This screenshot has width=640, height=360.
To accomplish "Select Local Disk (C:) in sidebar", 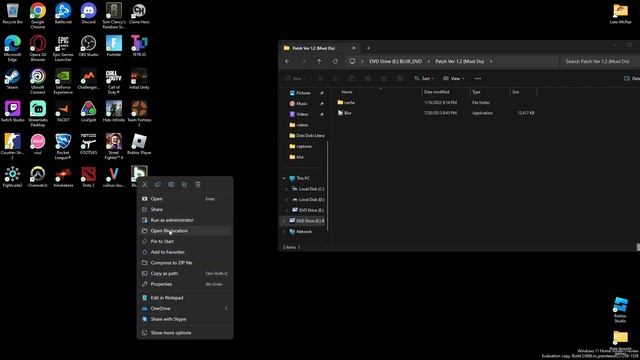I will pos(308,189).
